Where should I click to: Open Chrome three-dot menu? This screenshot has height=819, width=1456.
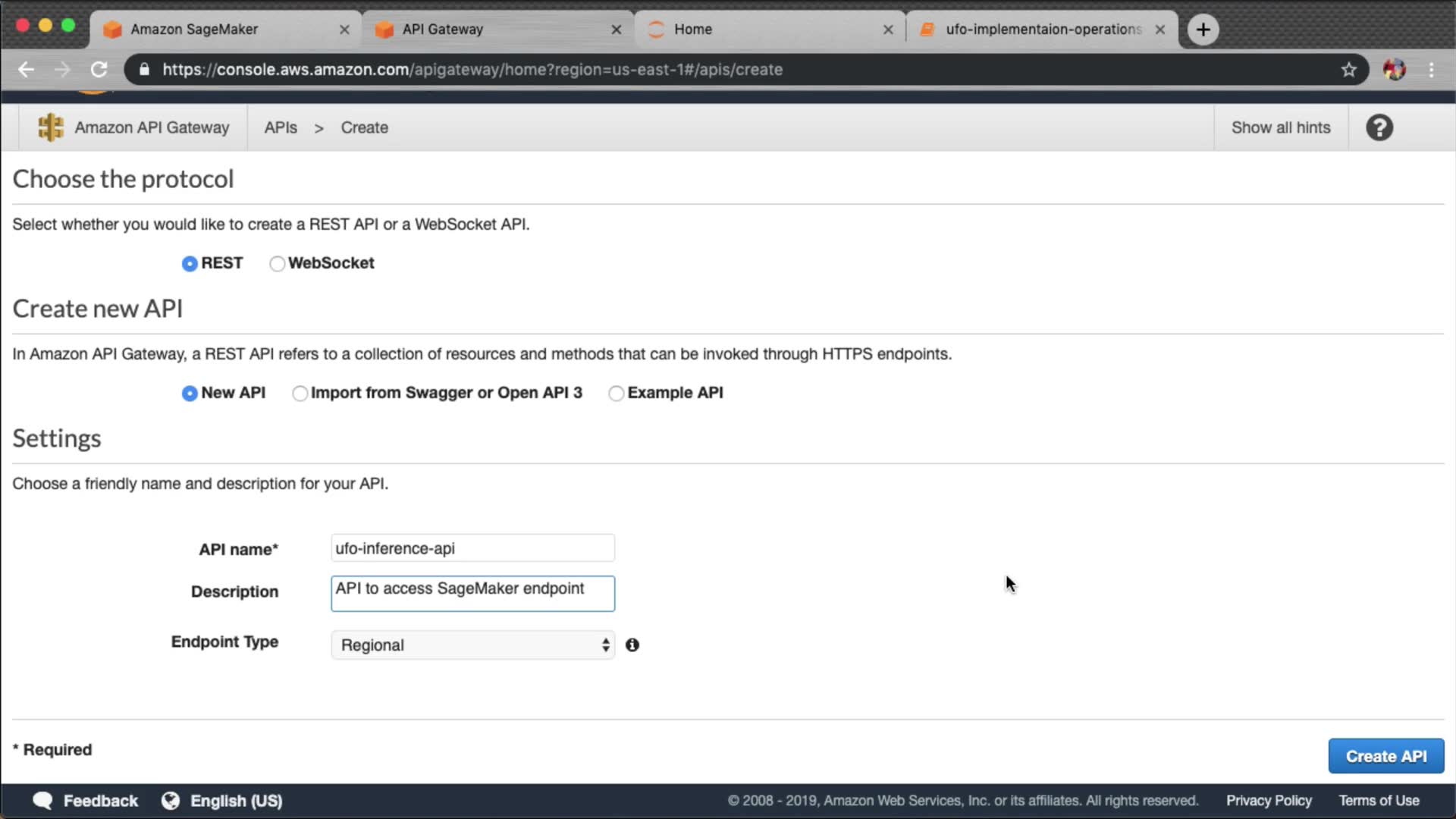pyautogui.click(x=1431, y=70)
